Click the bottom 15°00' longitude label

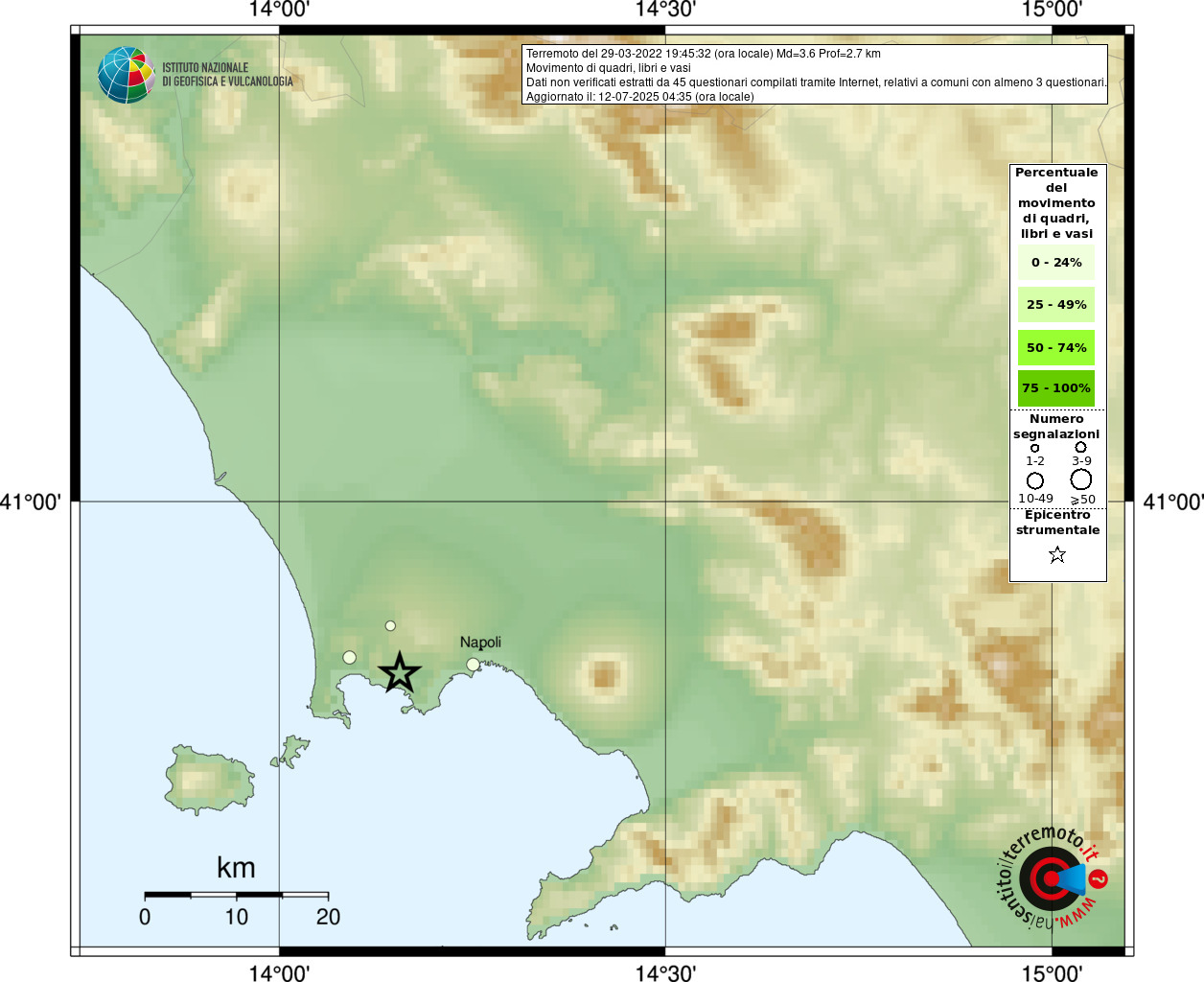coord(1052,972)
